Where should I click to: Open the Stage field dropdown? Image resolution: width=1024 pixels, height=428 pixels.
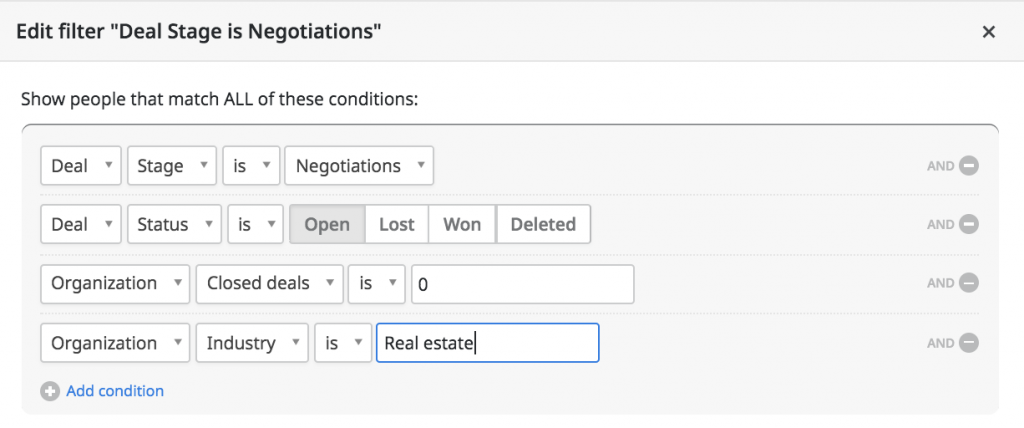pyautogui.click(x=172, y=166)
